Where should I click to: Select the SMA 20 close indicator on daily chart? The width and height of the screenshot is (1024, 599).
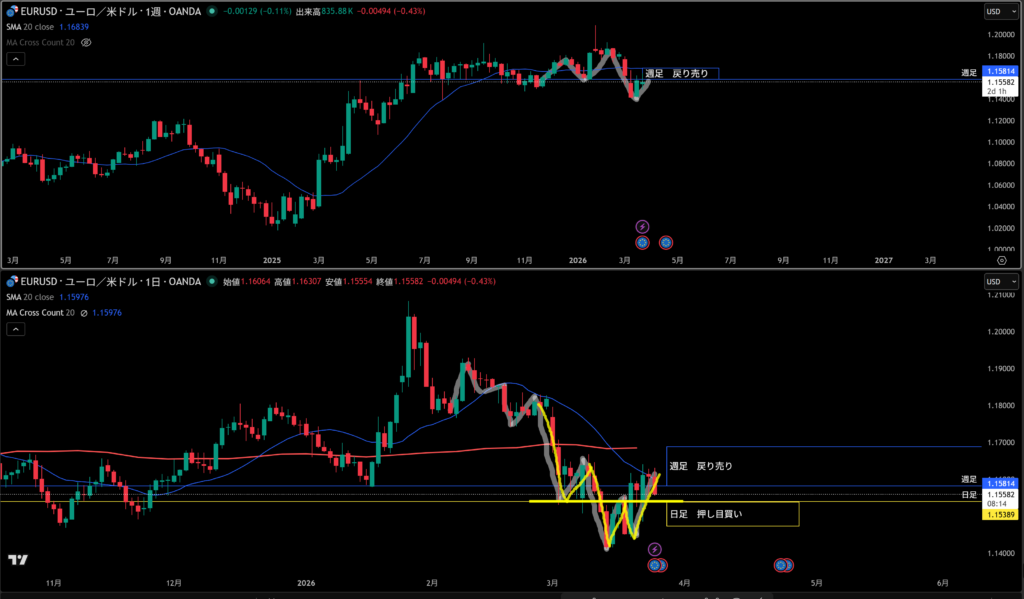click(x=40, y=298)
